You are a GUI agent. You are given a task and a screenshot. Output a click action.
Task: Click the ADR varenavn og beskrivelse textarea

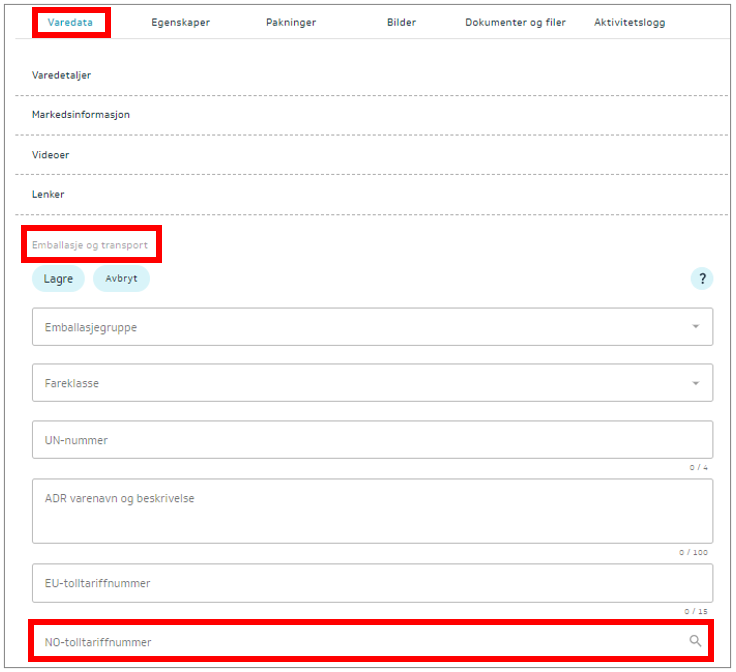(x=372, y=511)
